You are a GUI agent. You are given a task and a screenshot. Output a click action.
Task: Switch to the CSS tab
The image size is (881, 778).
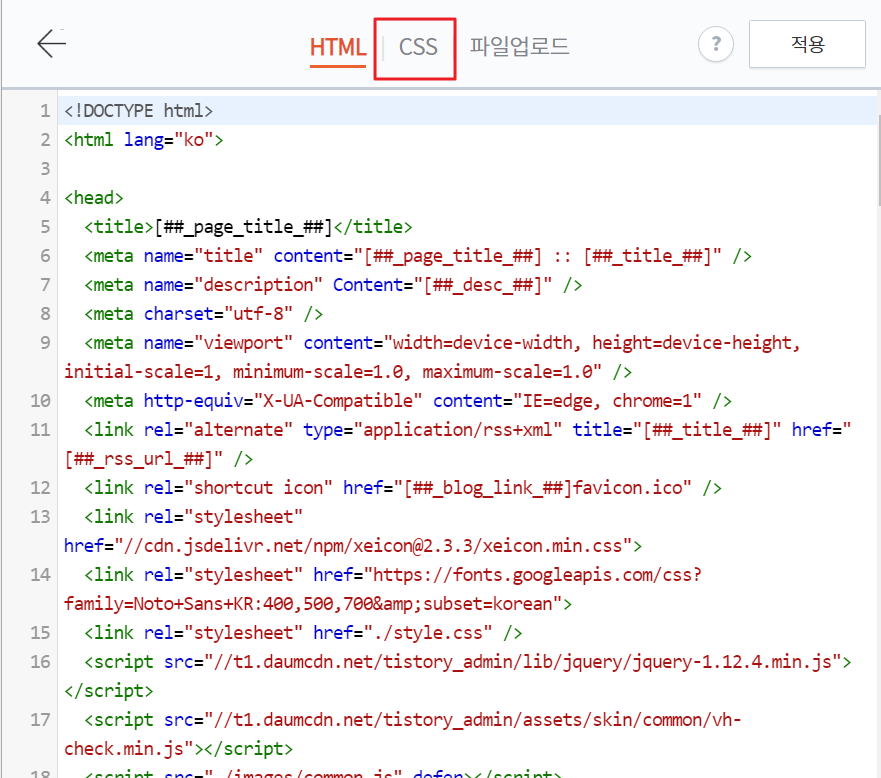point(417,47)
